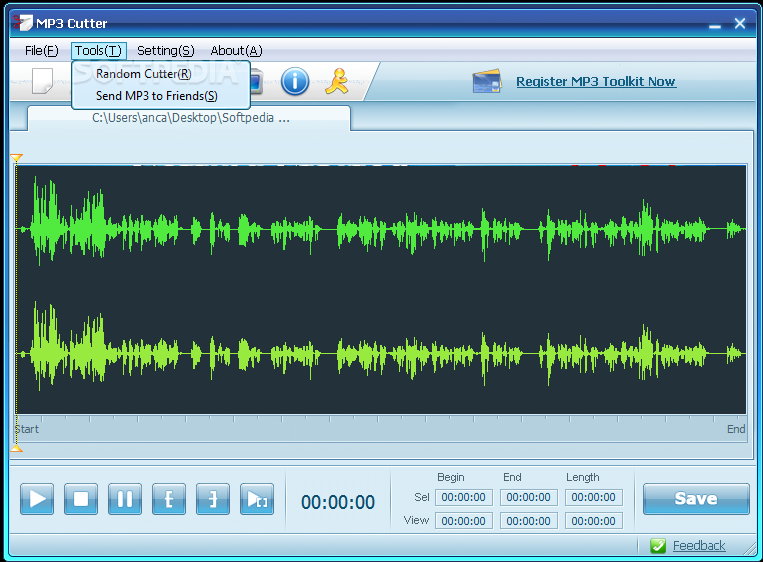Click the green Feedback check icon
The image size is (763, 562).
pos(658,545)
